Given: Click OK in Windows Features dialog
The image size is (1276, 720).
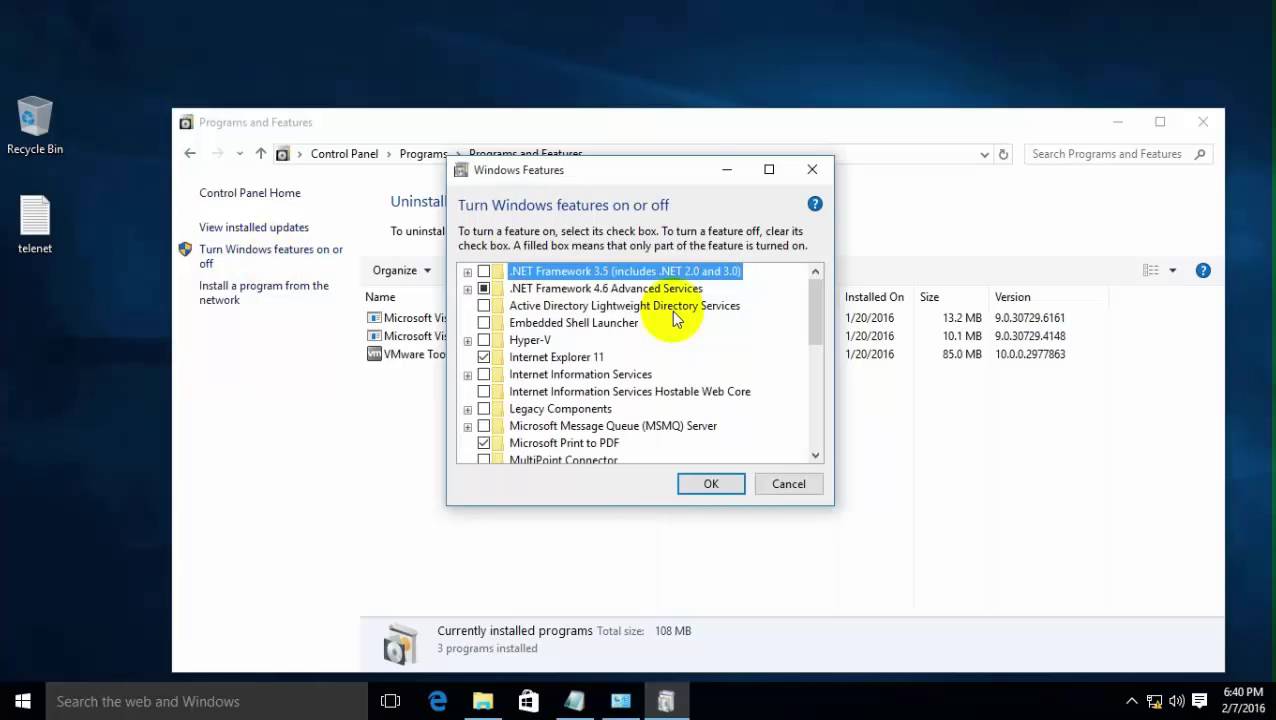Looking at the screenshot, I should (711, 484).
